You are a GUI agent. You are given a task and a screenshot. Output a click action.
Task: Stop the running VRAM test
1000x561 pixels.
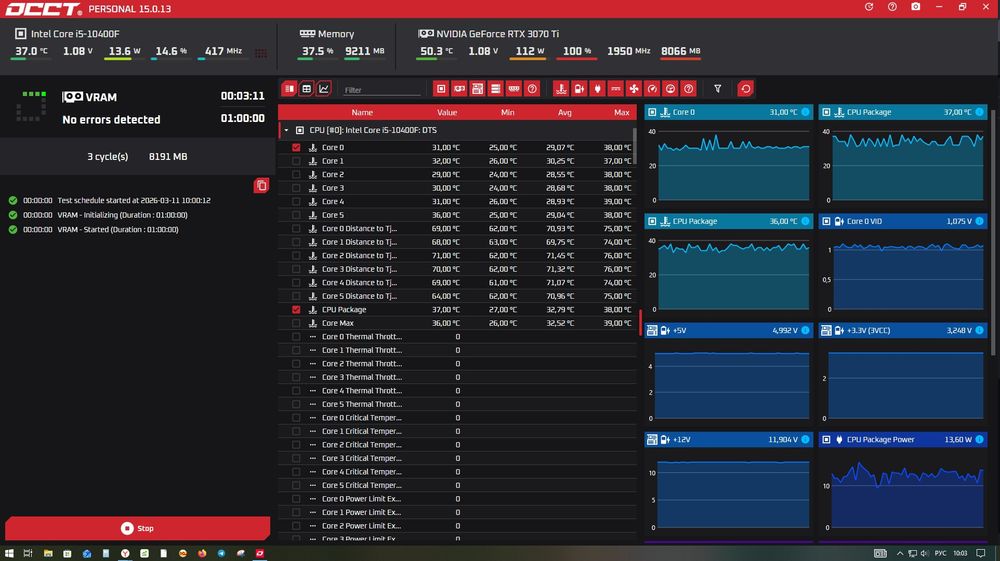(x=138, y=528)
